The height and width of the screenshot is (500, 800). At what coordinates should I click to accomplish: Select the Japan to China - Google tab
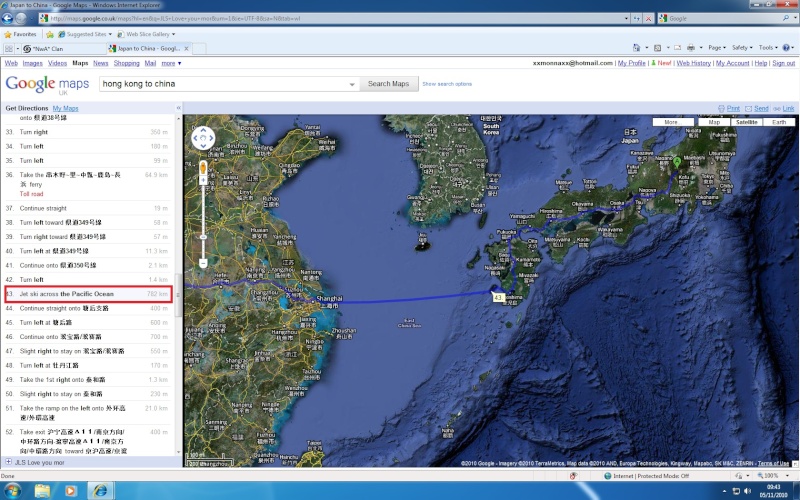click(148, 48)
